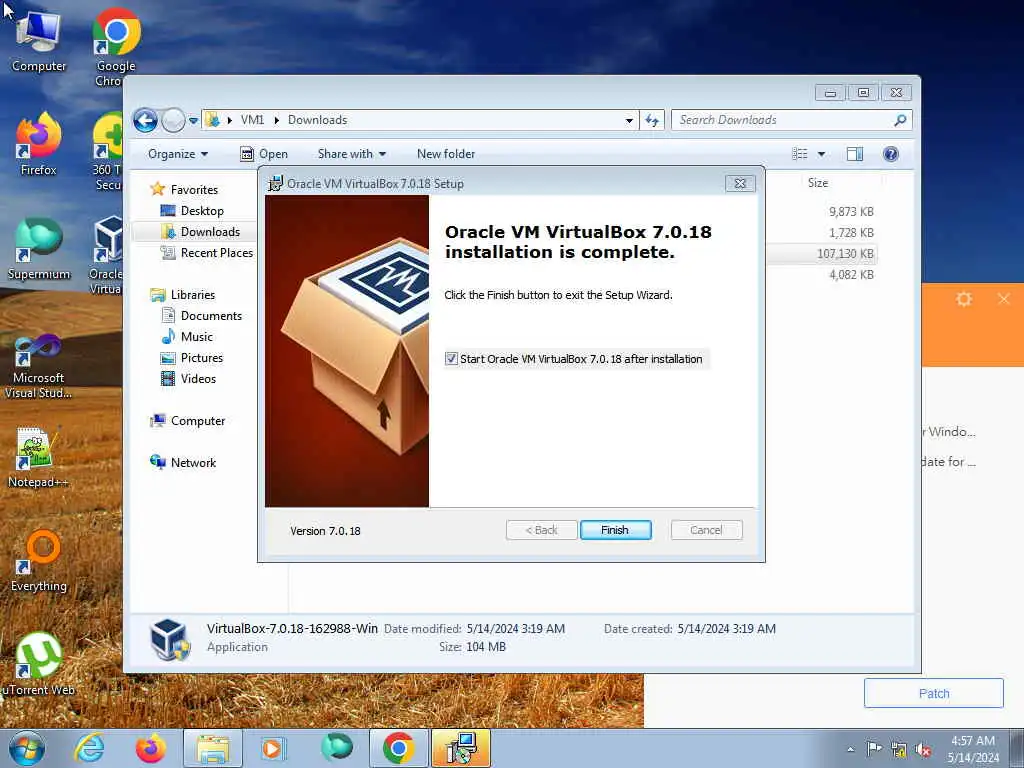Expand the address bar history dropdown
Viewport: 1024px width, 768px height.
point(629,120)
